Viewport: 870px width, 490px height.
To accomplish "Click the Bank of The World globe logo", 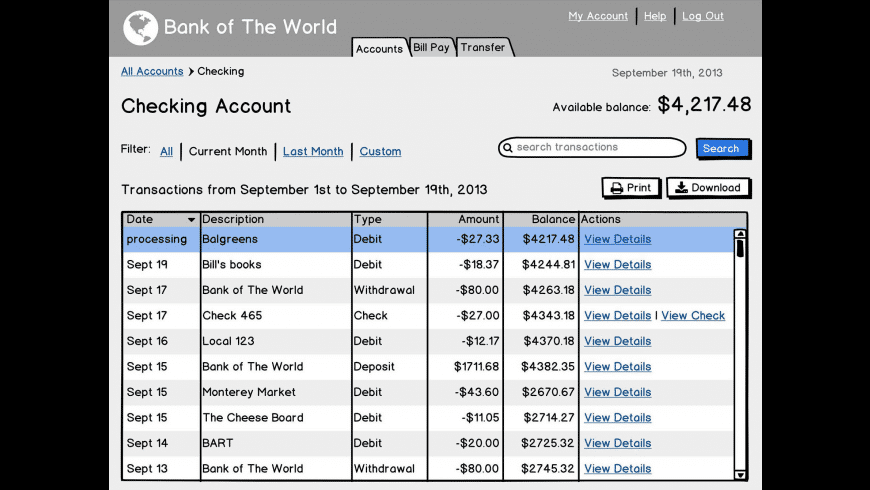I will (x=140, y=28).
